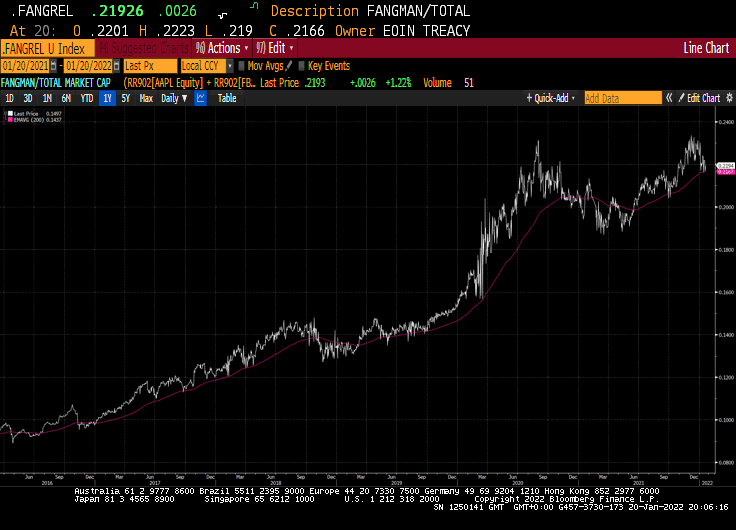Viewport: 736px width, 530px height.
Task: Click the .FANGREL U Index security field
Action: 47,48
